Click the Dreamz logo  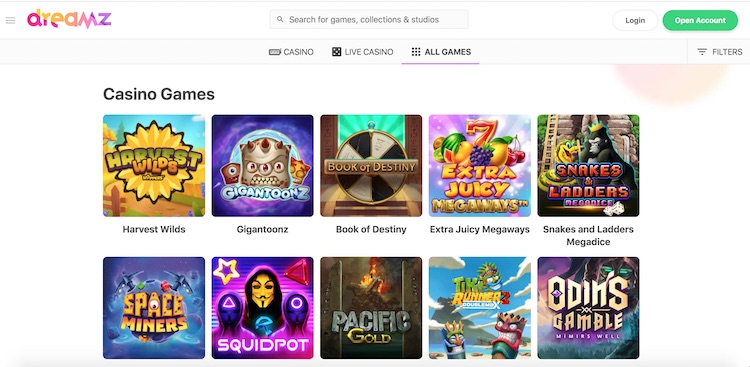69,19
